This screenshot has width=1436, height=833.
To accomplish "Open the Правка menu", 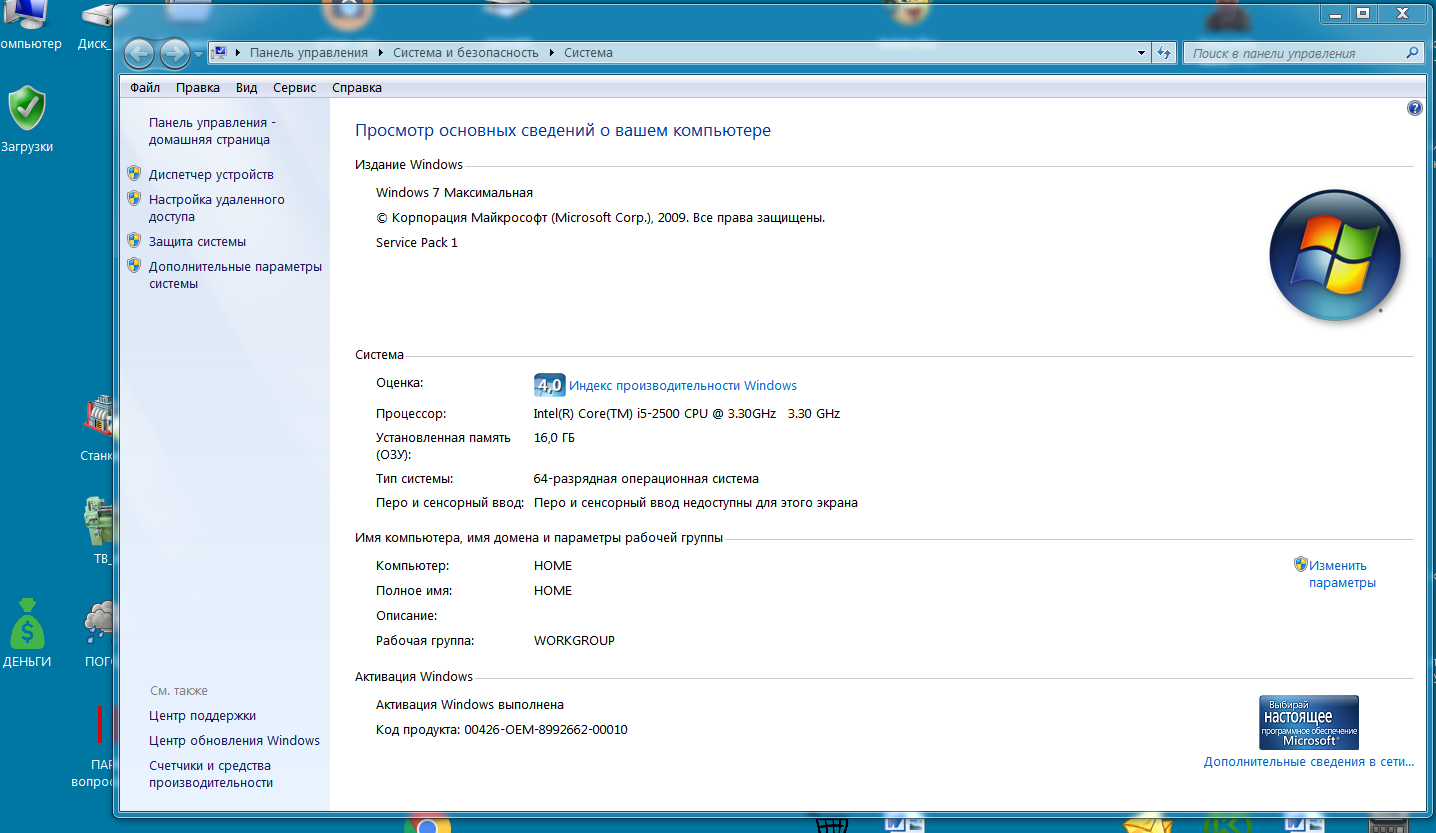I will click(198, 88).
